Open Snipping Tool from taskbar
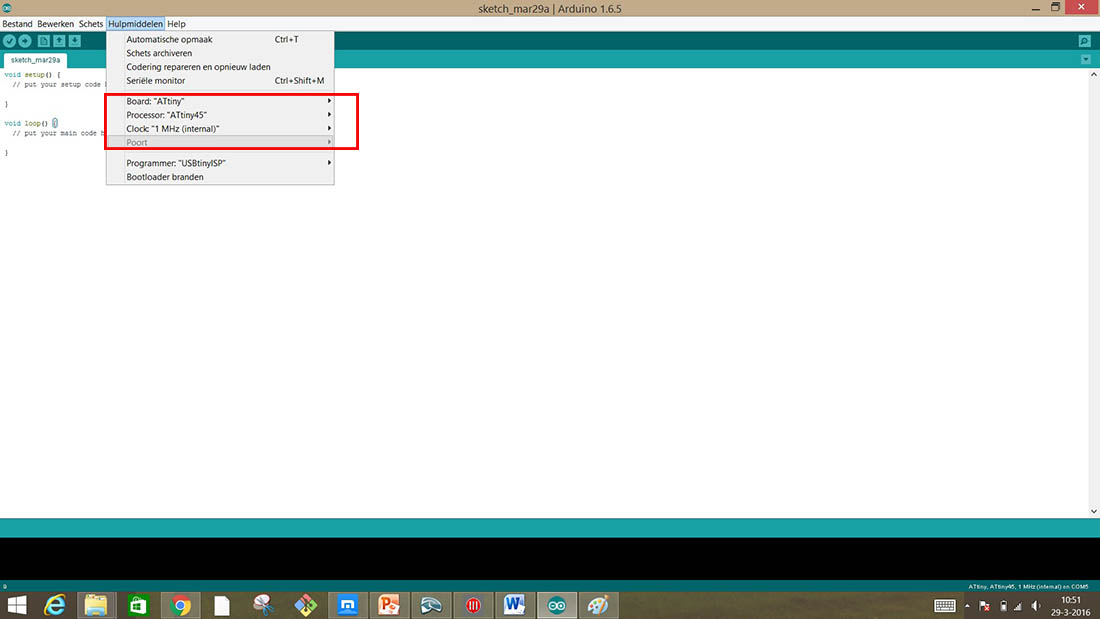1100x619 pixels. click(264, 605)
